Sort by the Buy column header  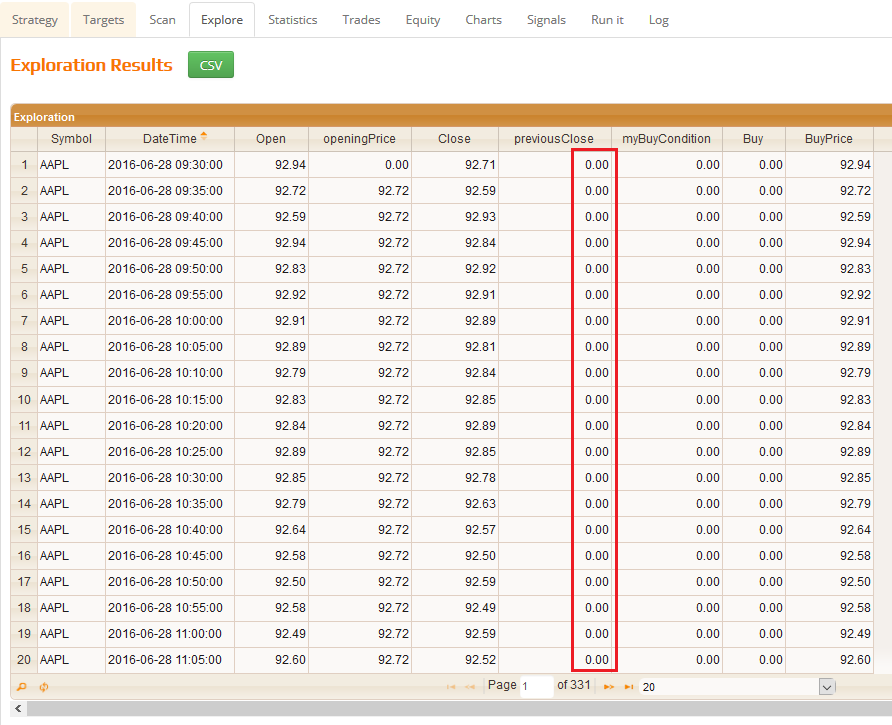[x=753, y=139]
